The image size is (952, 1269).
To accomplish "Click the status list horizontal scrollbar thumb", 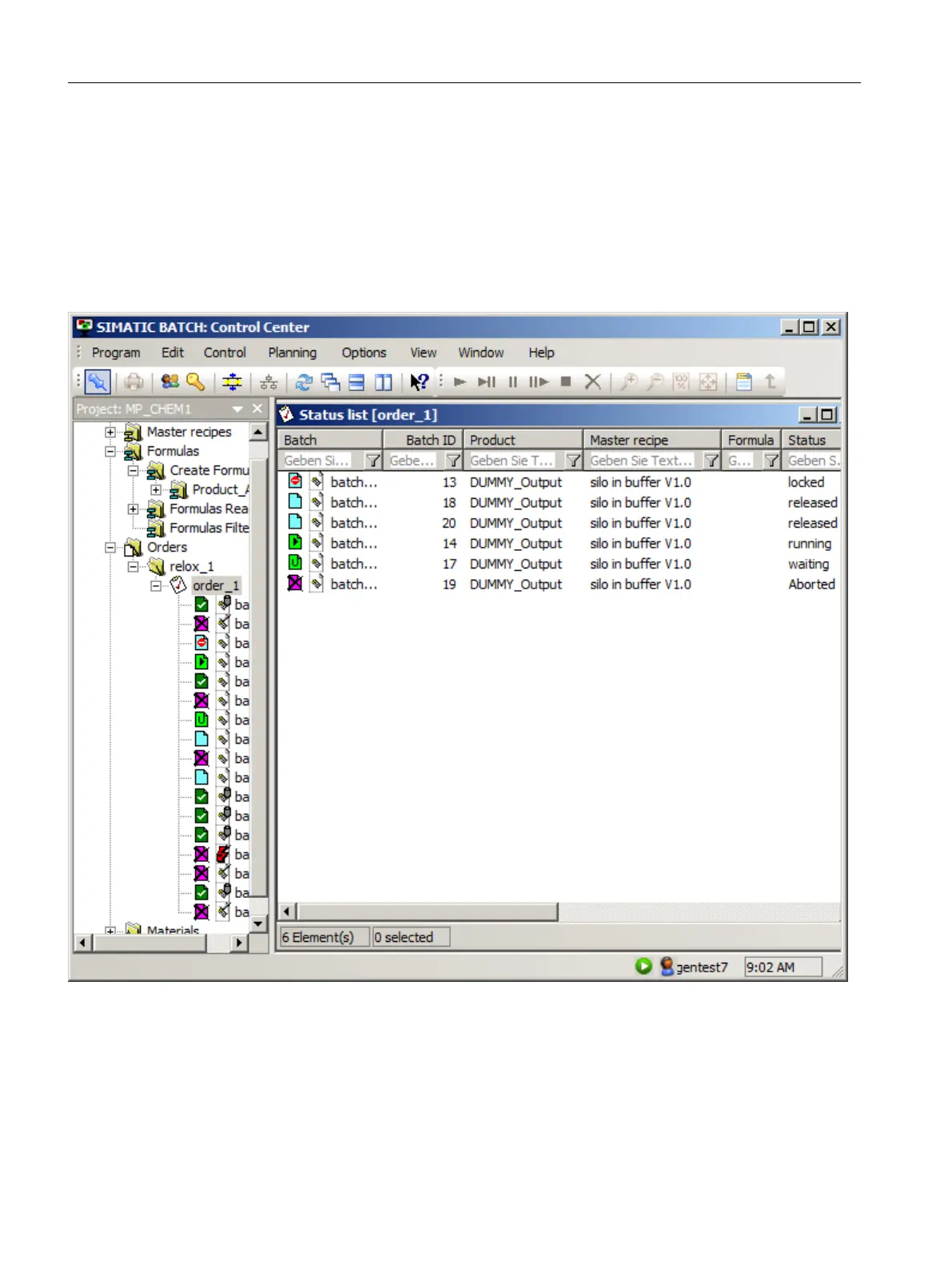I will pos(428,912).
